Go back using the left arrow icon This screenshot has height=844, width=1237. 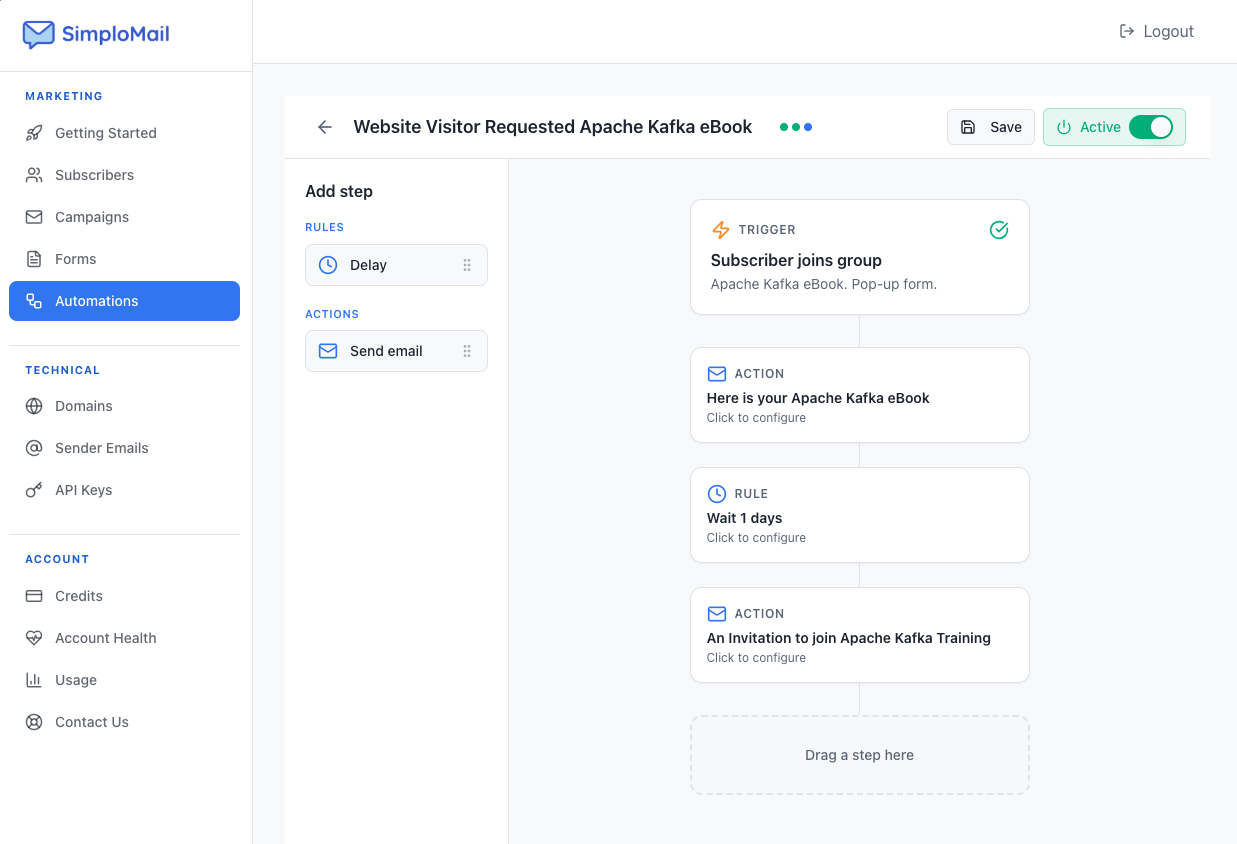pyautogui.click(x=325, y=127)
